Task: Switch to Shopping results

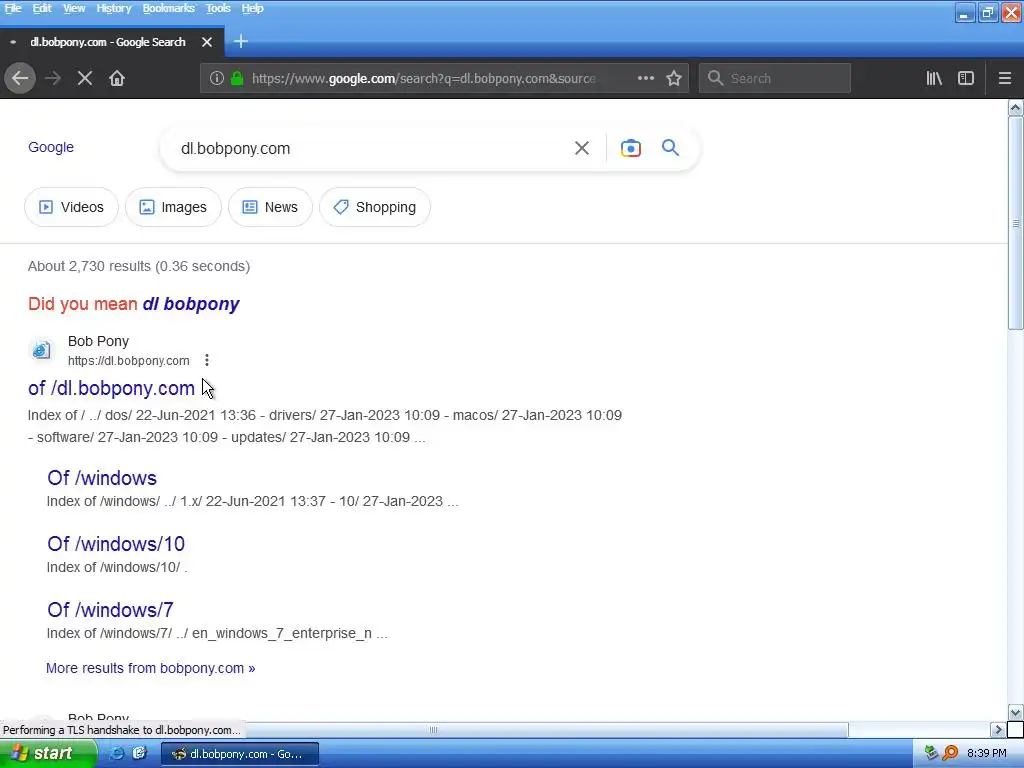Action: point(375,207)
